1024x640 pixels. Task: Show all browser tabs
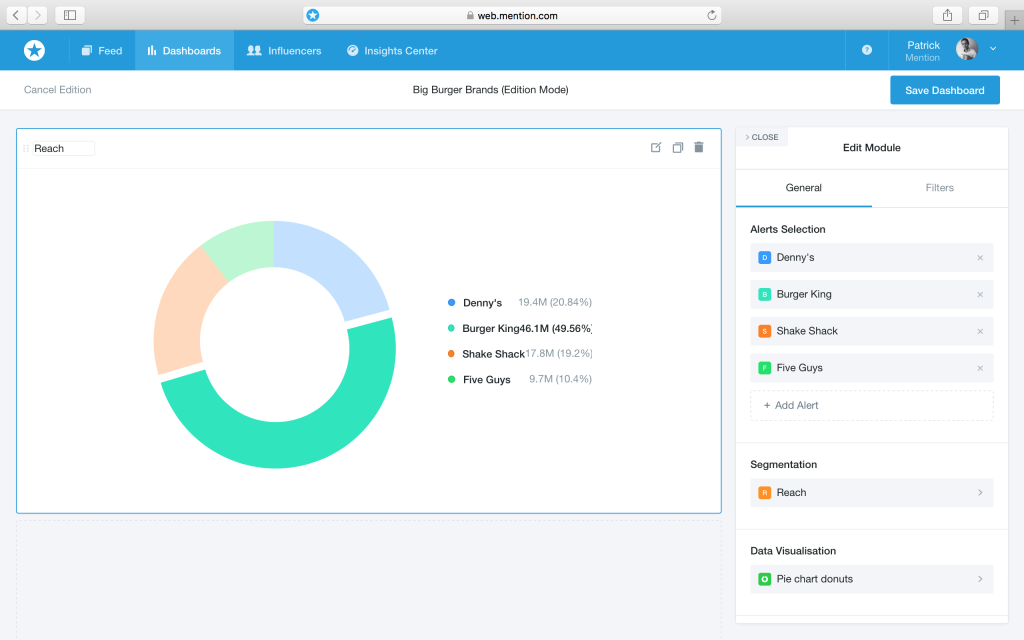(983, 15)
